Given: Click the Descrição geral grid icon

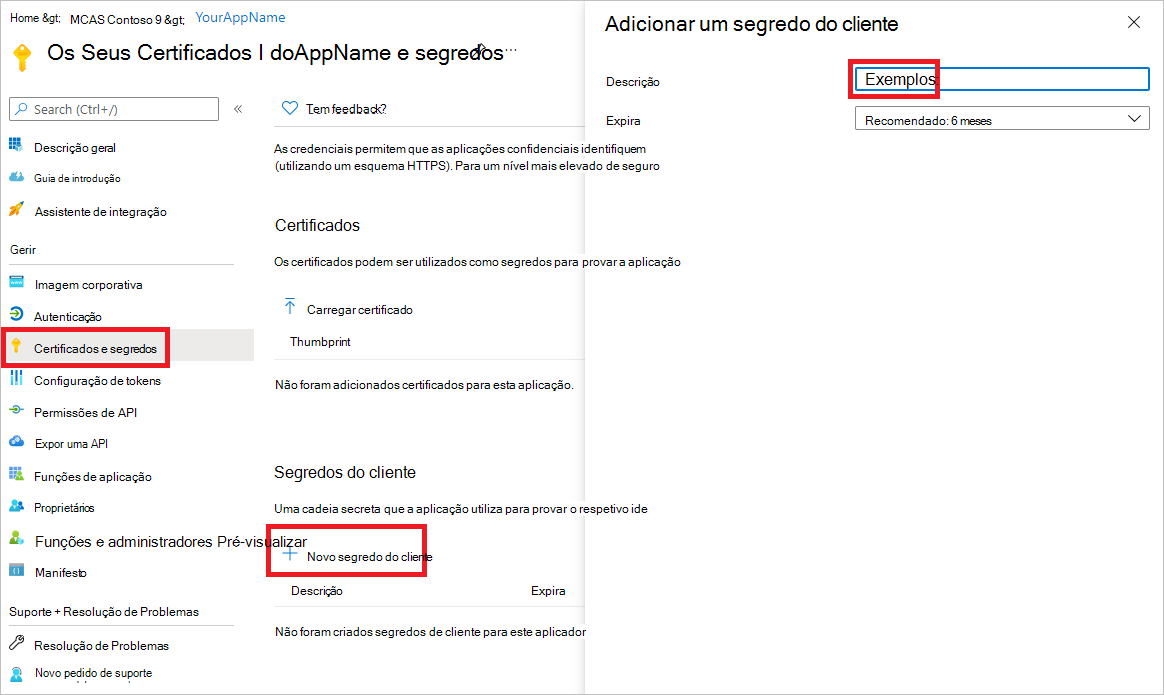Looking at the screenshot, I should (16, 147).
